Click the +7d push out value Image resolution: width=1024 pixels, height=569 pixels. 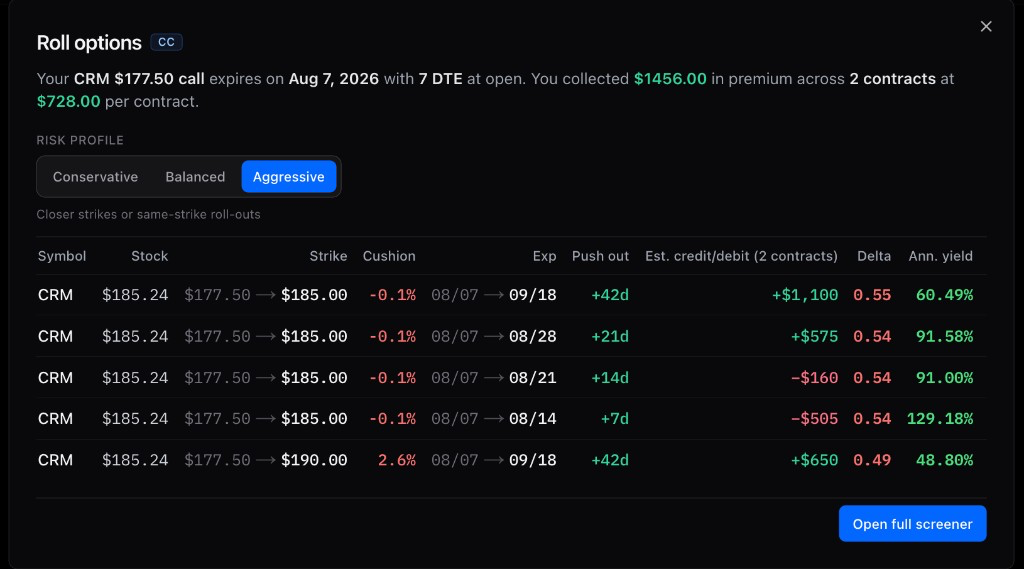coord(615,419)
